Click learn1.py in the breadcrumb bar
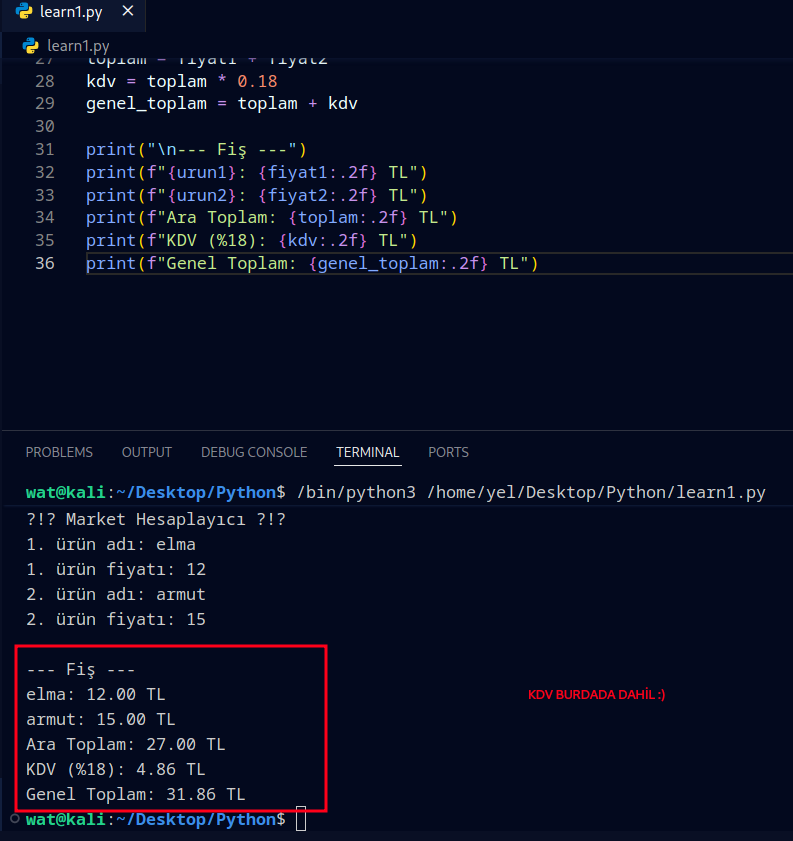This screenshot has height=841, width=793. pos(78,46)
